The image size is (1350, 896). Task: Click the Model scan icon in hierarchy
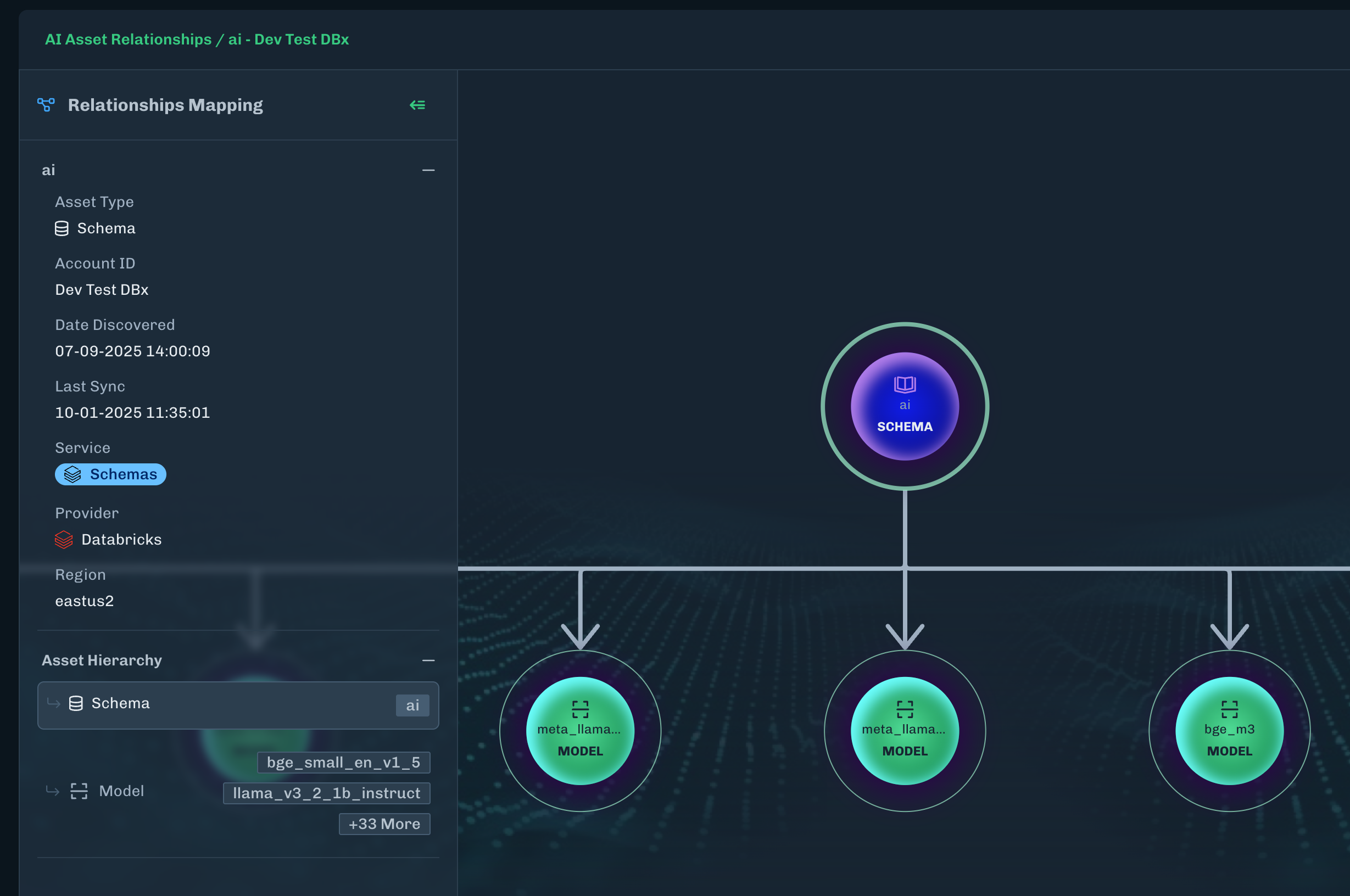click(79, 791)
